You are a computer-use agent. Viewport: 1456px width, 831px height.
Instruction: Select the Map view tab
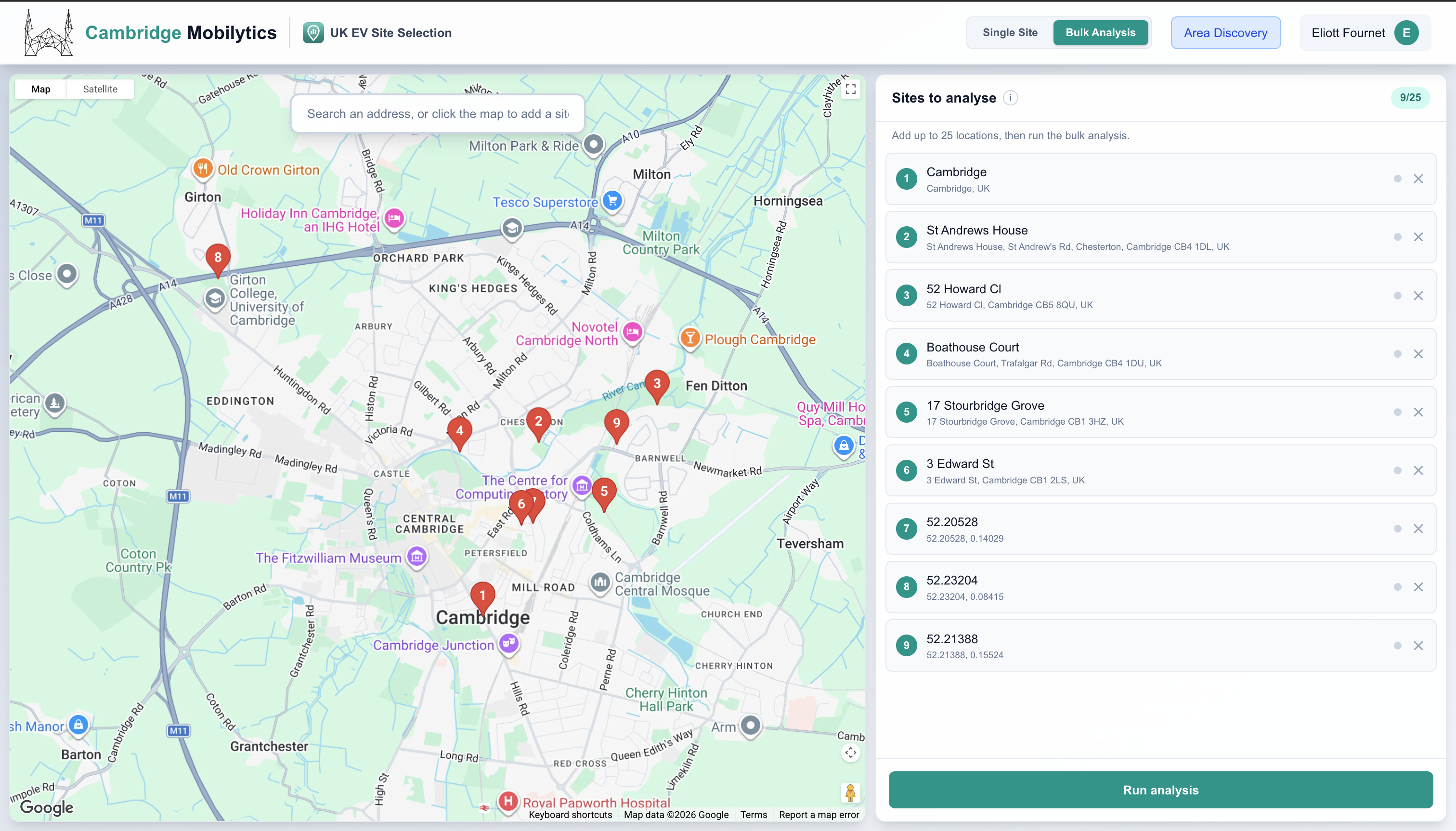pyautogui.click(x=40, y=89)
